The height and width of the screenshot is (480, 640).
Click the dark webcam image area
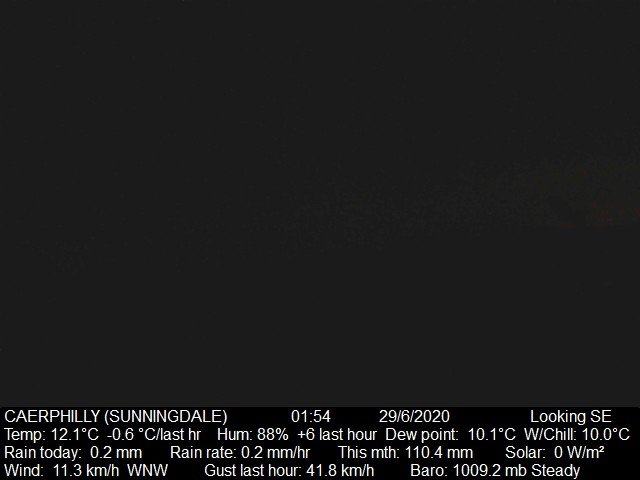pyautogui.click(x=320, y=203)
